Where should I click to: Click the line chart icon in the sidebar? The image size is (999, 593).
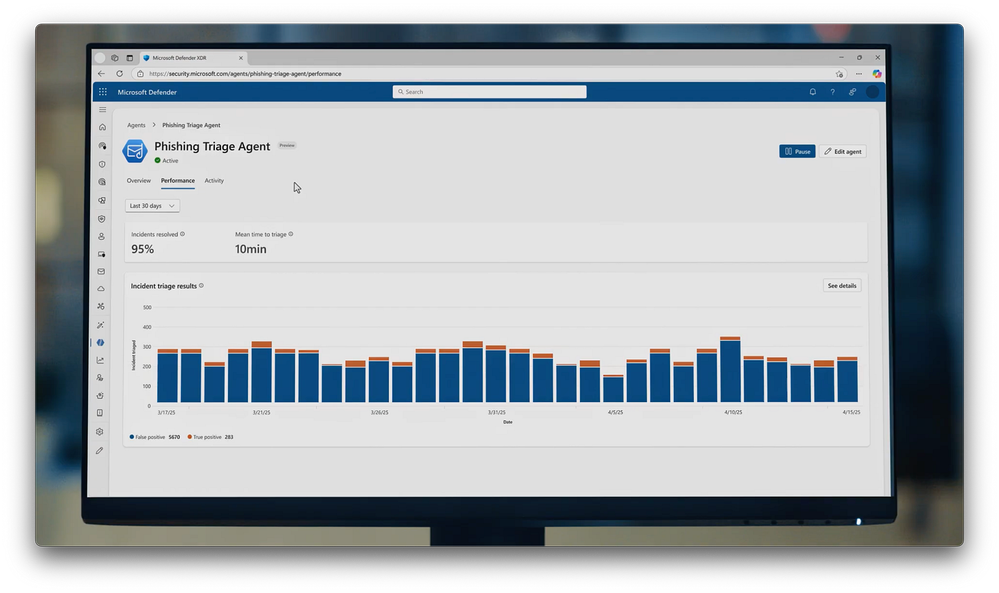100,361
